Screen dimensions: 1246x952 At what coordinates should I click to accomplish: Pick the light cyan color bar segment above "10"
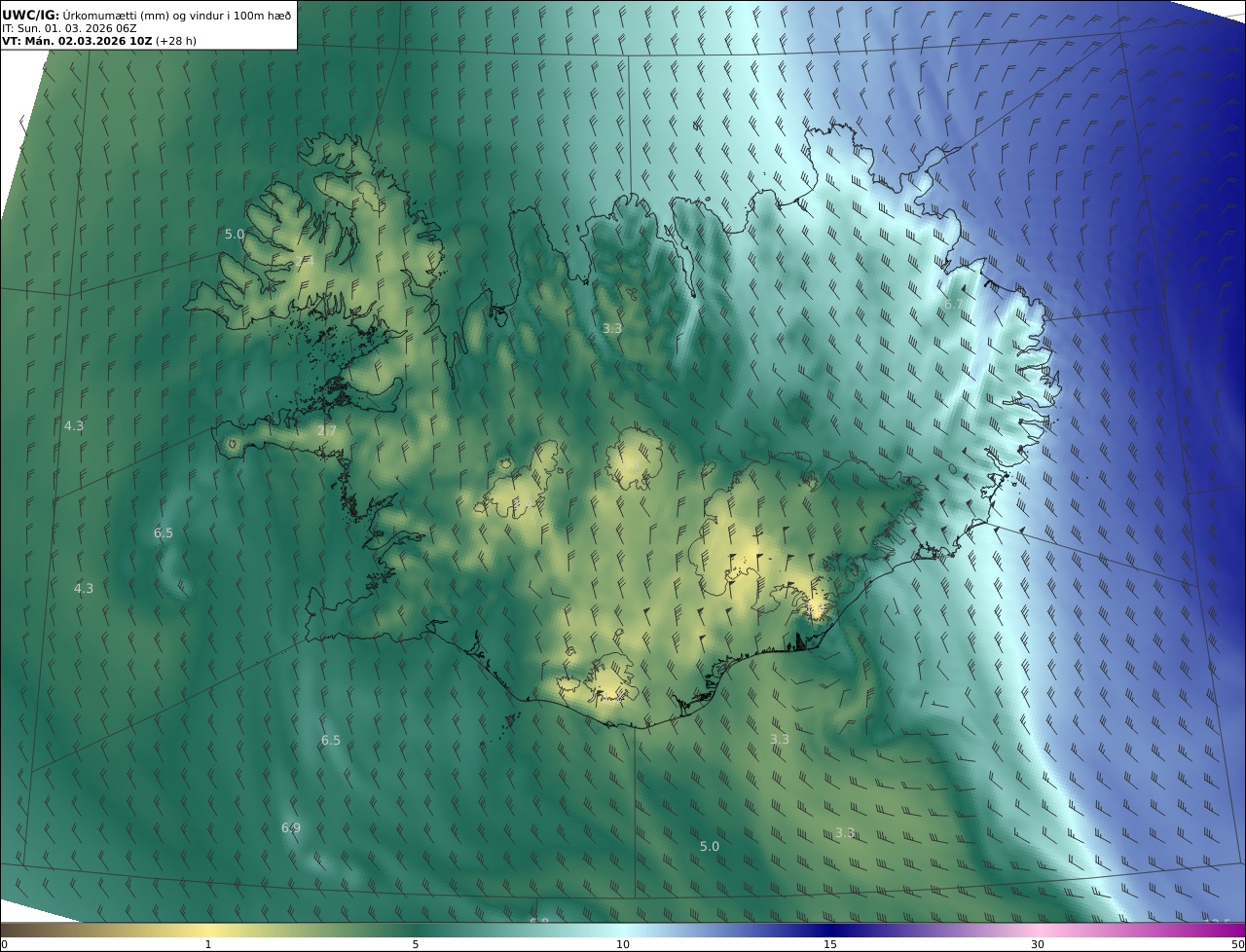tap(623, 930)
